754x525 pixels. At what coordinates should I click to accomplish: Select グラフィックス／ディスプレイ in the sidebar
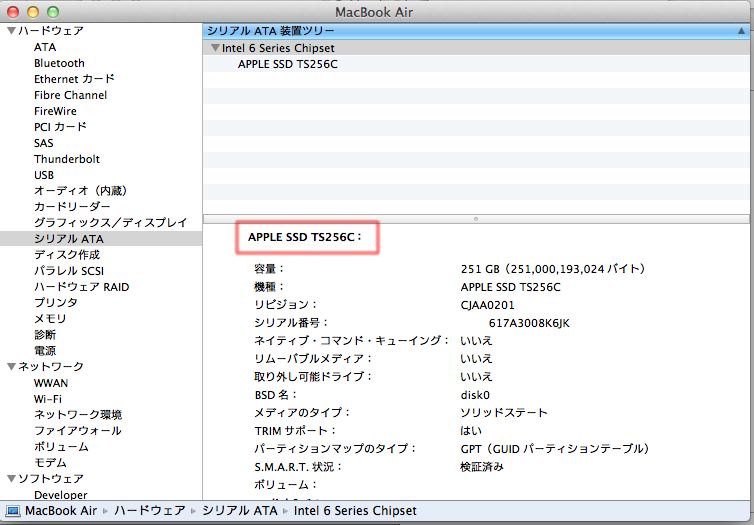tap(111, 223)
